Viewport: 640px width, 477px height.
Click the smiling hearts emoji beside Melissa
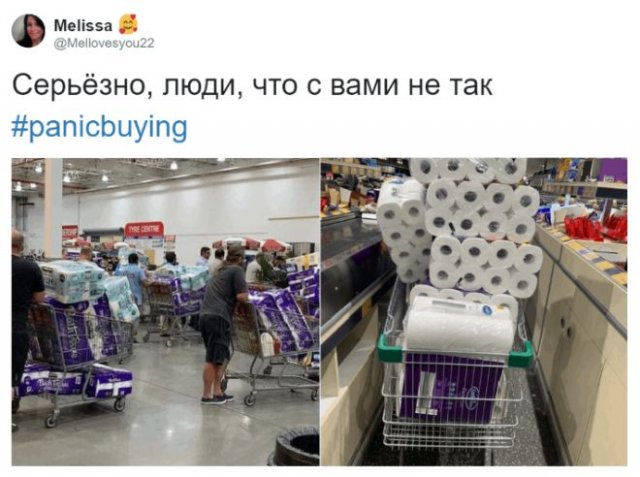[x=128, y=24]
